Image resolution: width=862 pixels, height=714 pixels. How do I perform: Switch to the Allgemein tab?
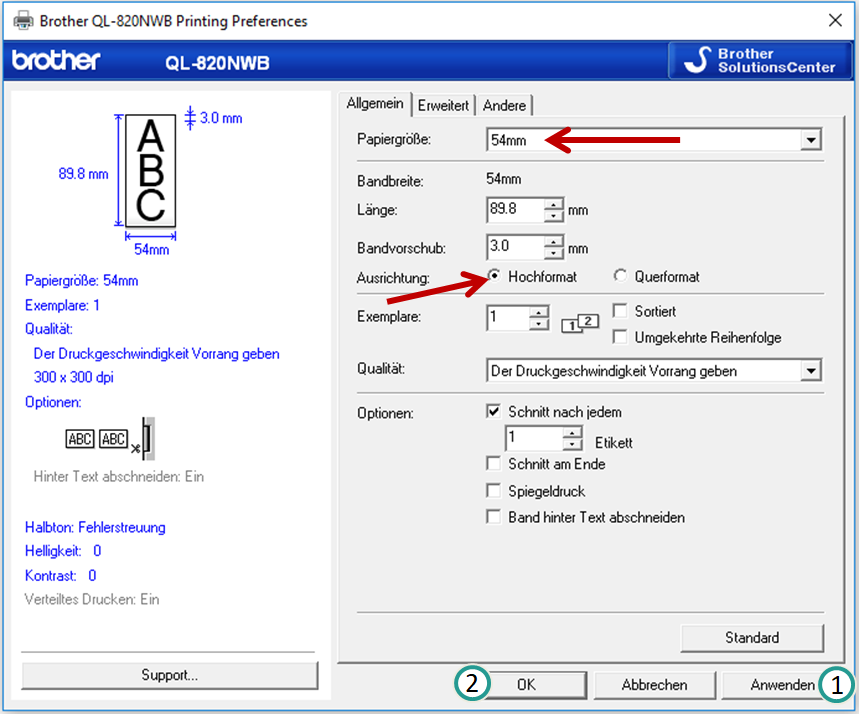pos(375,103)
